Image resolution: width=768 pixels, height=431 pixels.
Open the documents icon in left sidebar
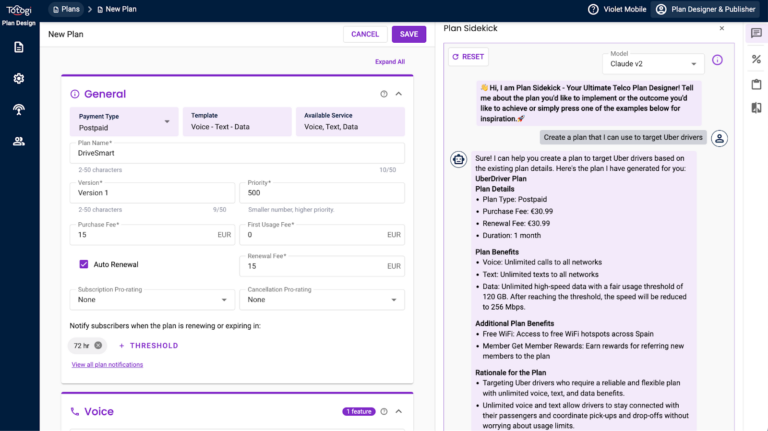[18, 47]
